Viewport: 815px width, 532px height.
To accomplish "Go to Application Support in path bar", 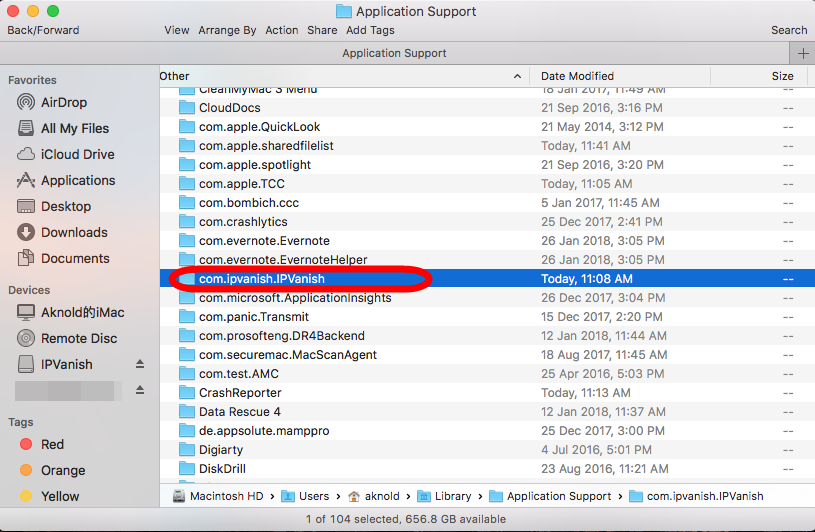I will (550, 496).
